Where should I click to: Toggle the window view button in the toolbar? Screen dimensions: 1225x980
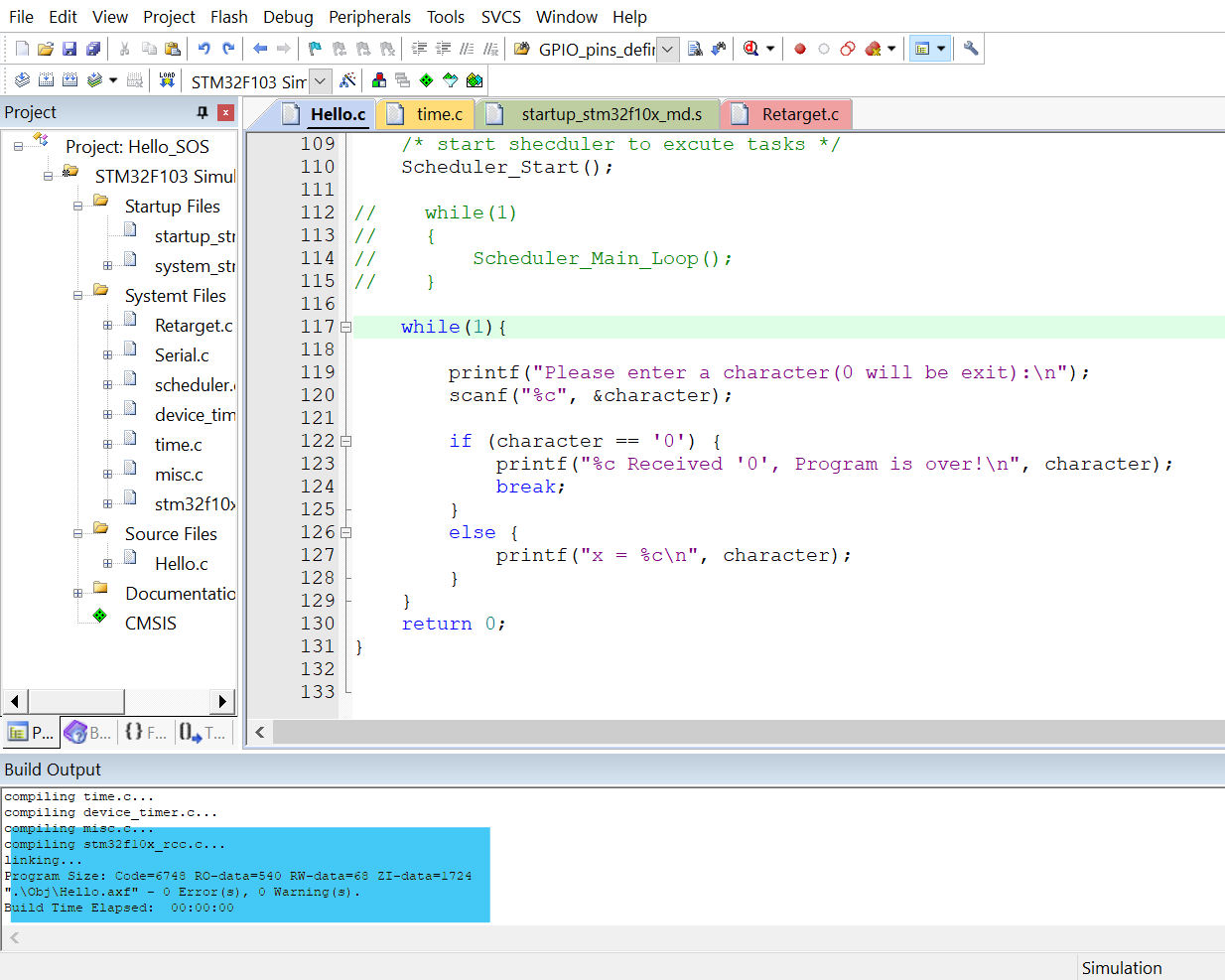coord(922,49)
